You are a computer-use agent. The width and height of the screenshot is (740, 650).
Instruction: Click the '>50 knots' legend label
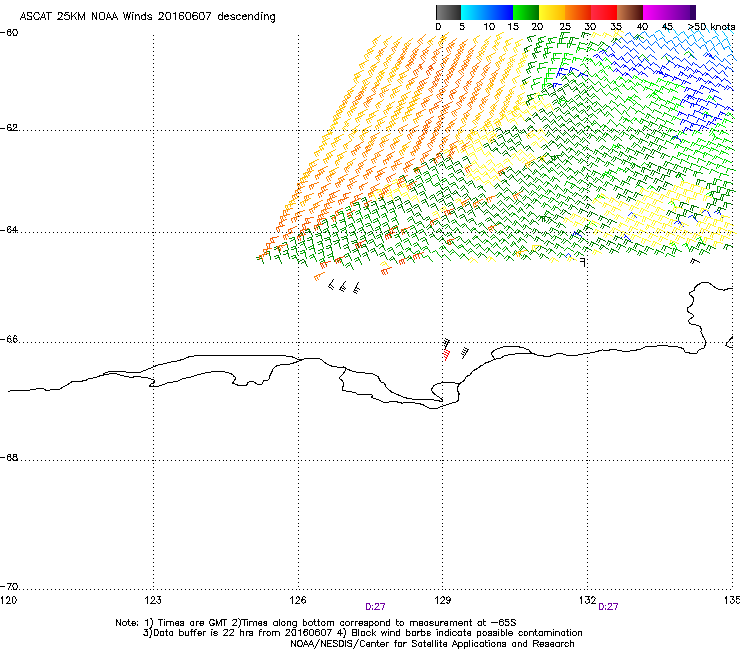coord(711,27)
